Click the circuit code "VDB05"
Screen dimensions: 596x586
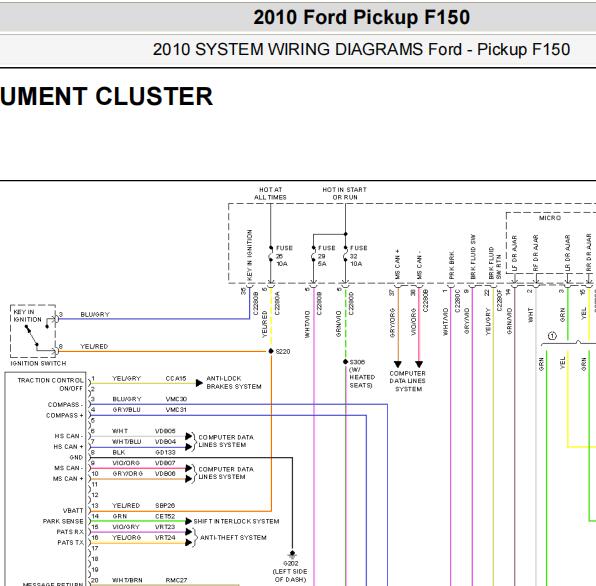[165, 431]
